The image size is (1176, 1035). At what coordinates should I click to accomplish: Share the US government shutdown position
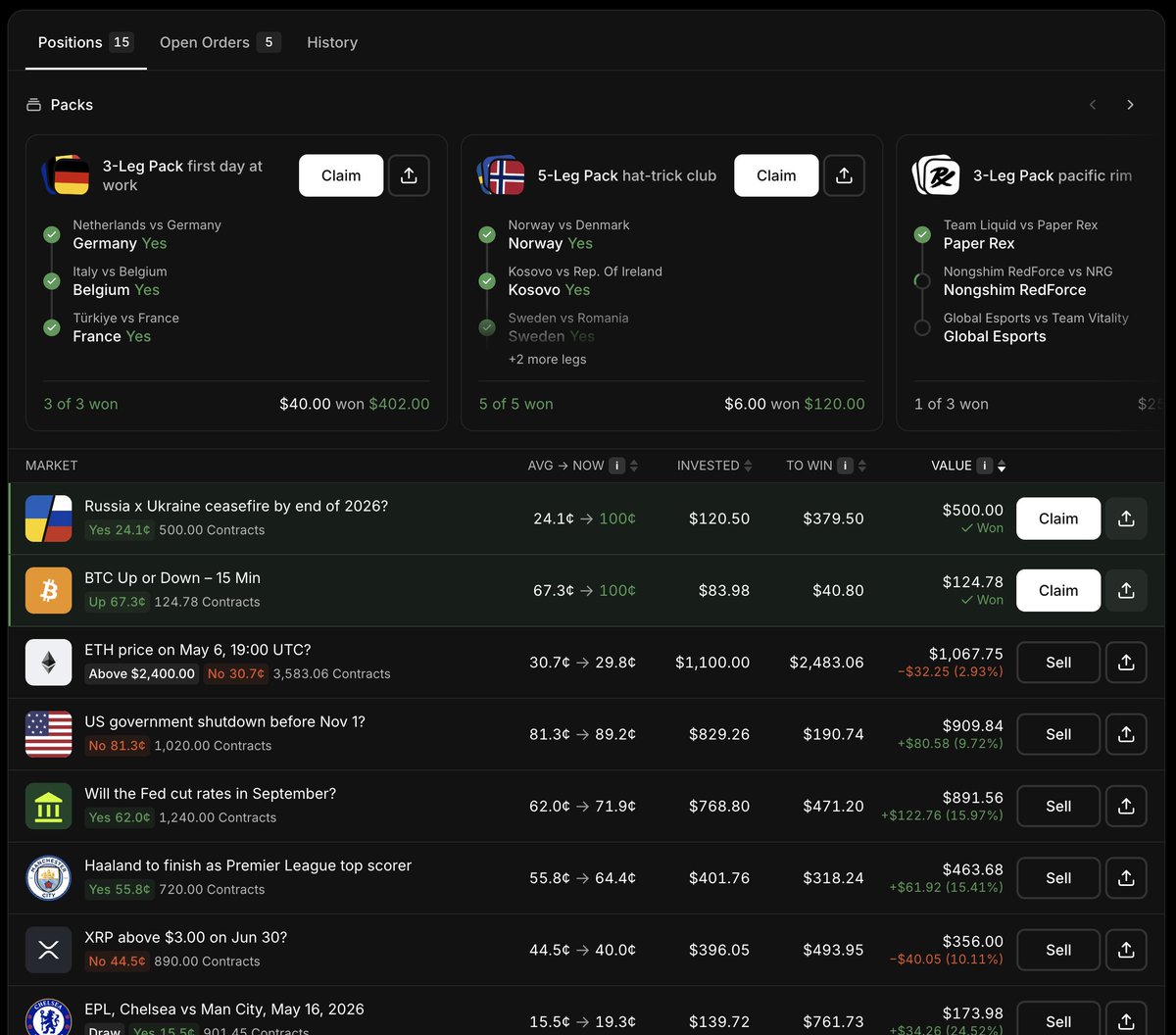(1126, 734)
